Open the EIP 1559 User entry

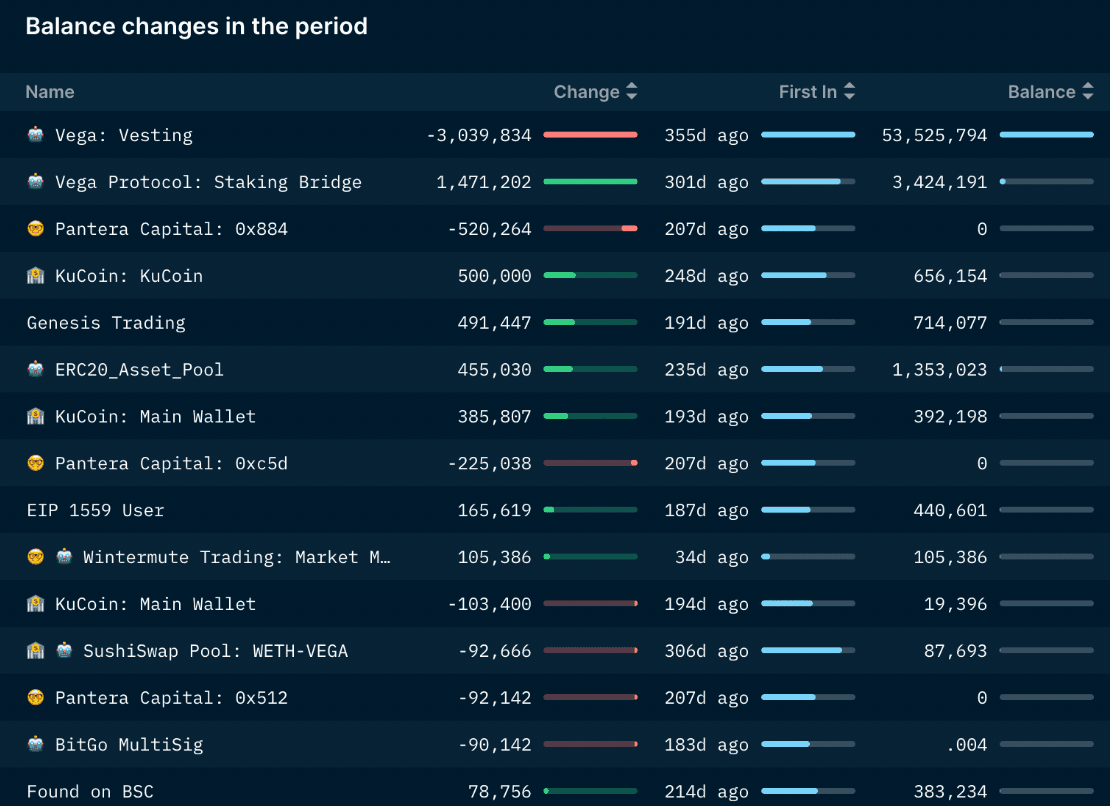pos(96,510)
